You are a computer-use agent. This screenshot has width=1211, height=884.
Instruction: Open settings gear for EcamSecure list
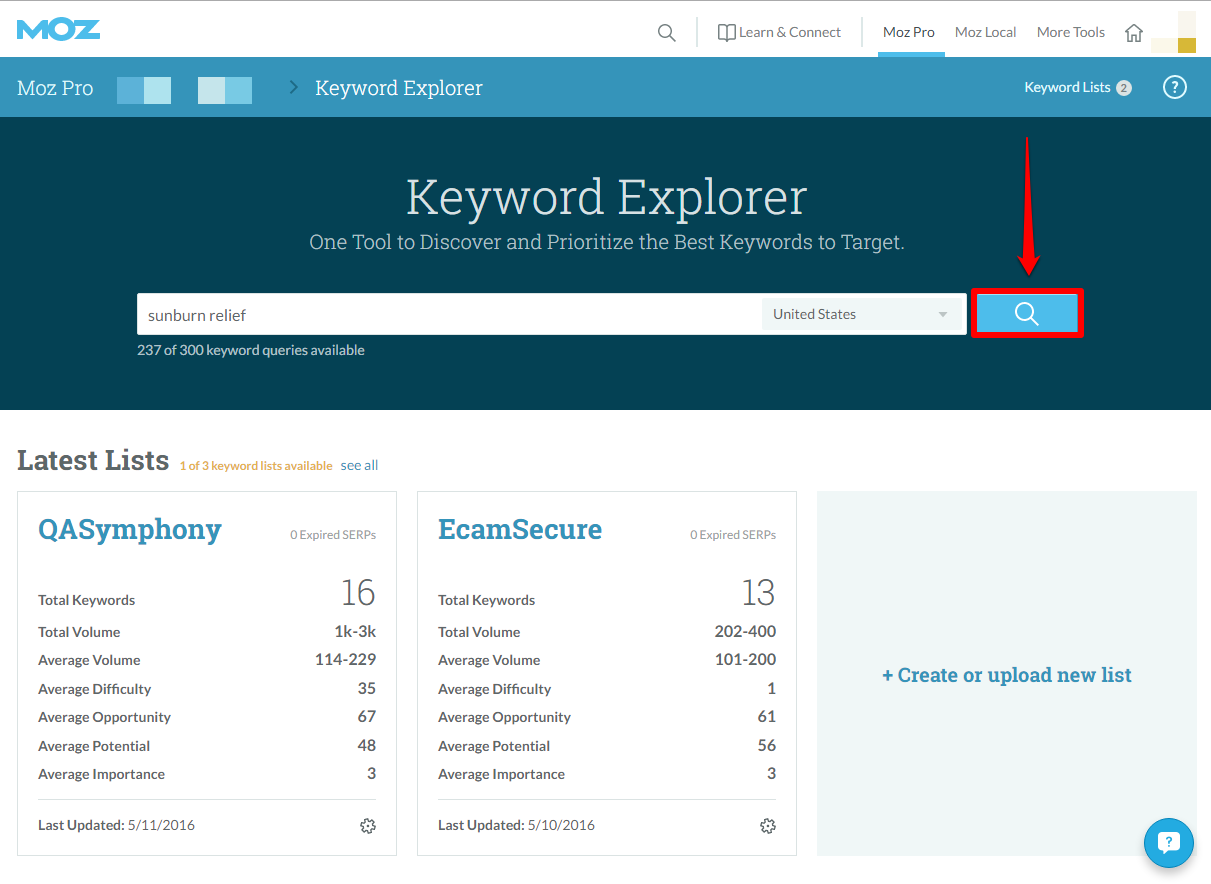767,826
